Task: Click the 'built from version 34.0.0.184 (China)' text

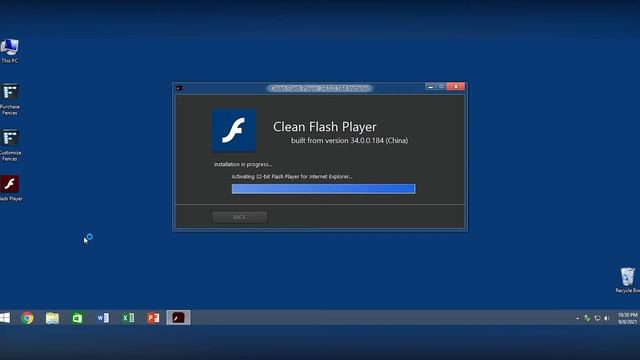Action: click(349, 140)
